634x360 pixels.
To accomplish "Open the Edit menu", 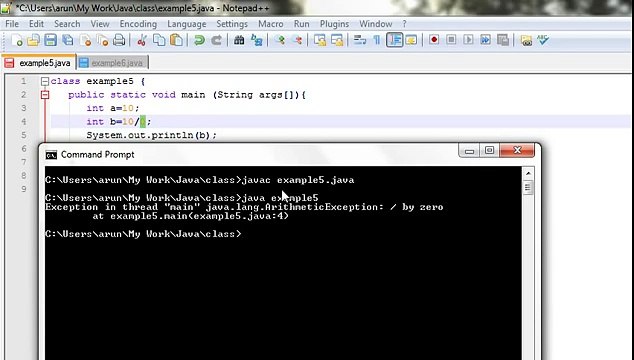I will 36,24.
